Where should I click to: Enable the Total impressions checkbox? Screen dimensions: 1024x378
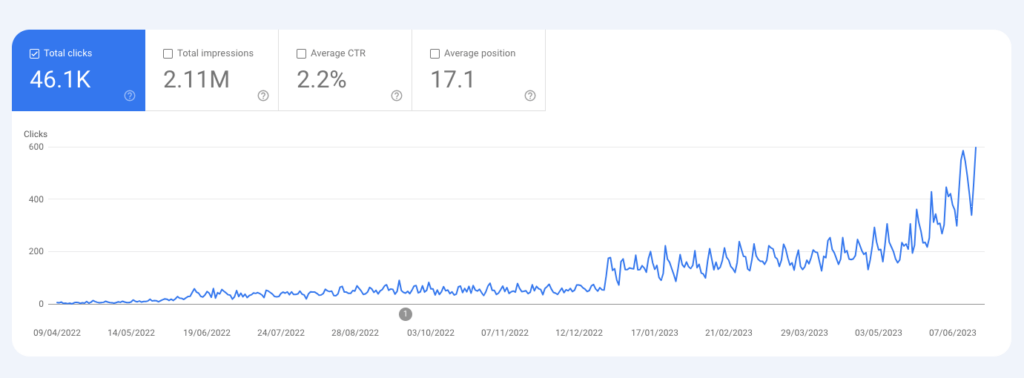point(168,54)
